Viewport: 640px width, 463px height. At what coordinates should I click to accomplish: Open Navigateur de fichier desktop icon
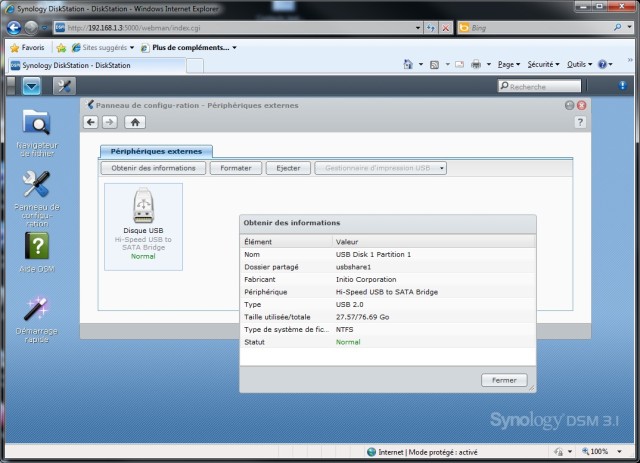pos(37,133)
